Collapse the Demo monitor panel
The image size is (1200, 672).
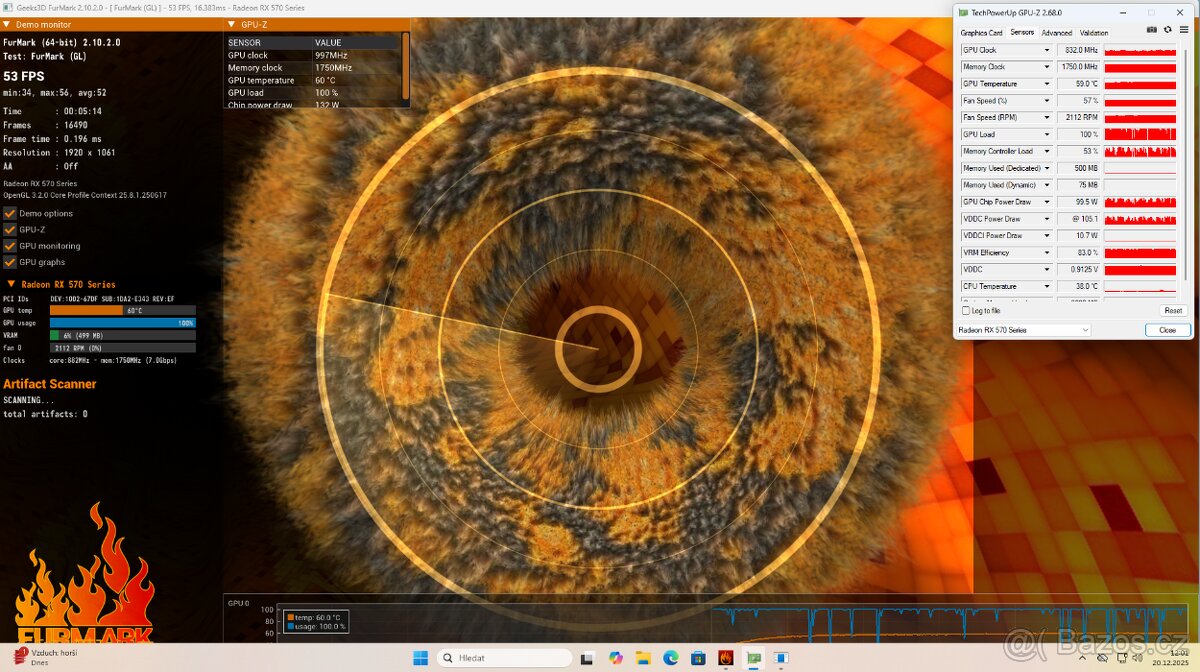click(9, 24)
